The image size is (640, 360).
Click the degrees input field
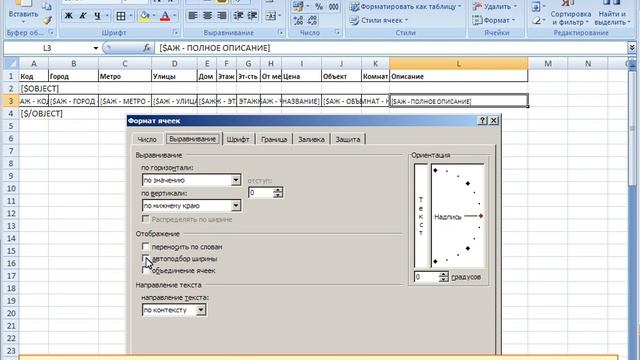427,277
